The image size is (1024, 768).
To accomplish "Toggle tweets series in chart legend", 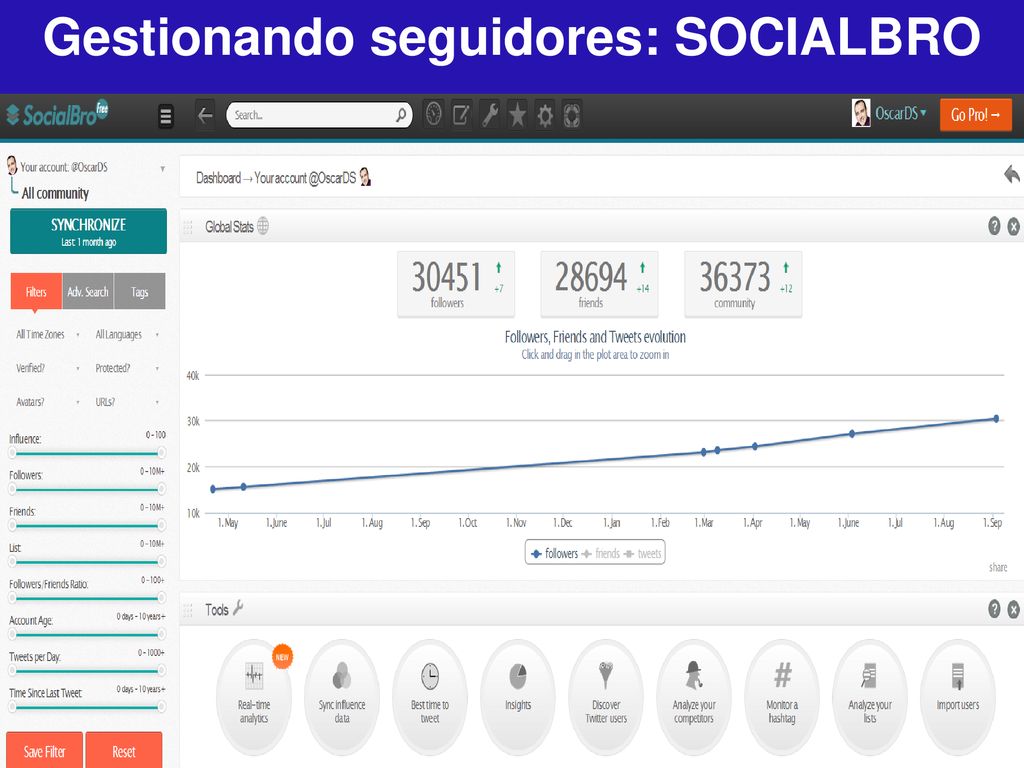I will coord(643,553).
